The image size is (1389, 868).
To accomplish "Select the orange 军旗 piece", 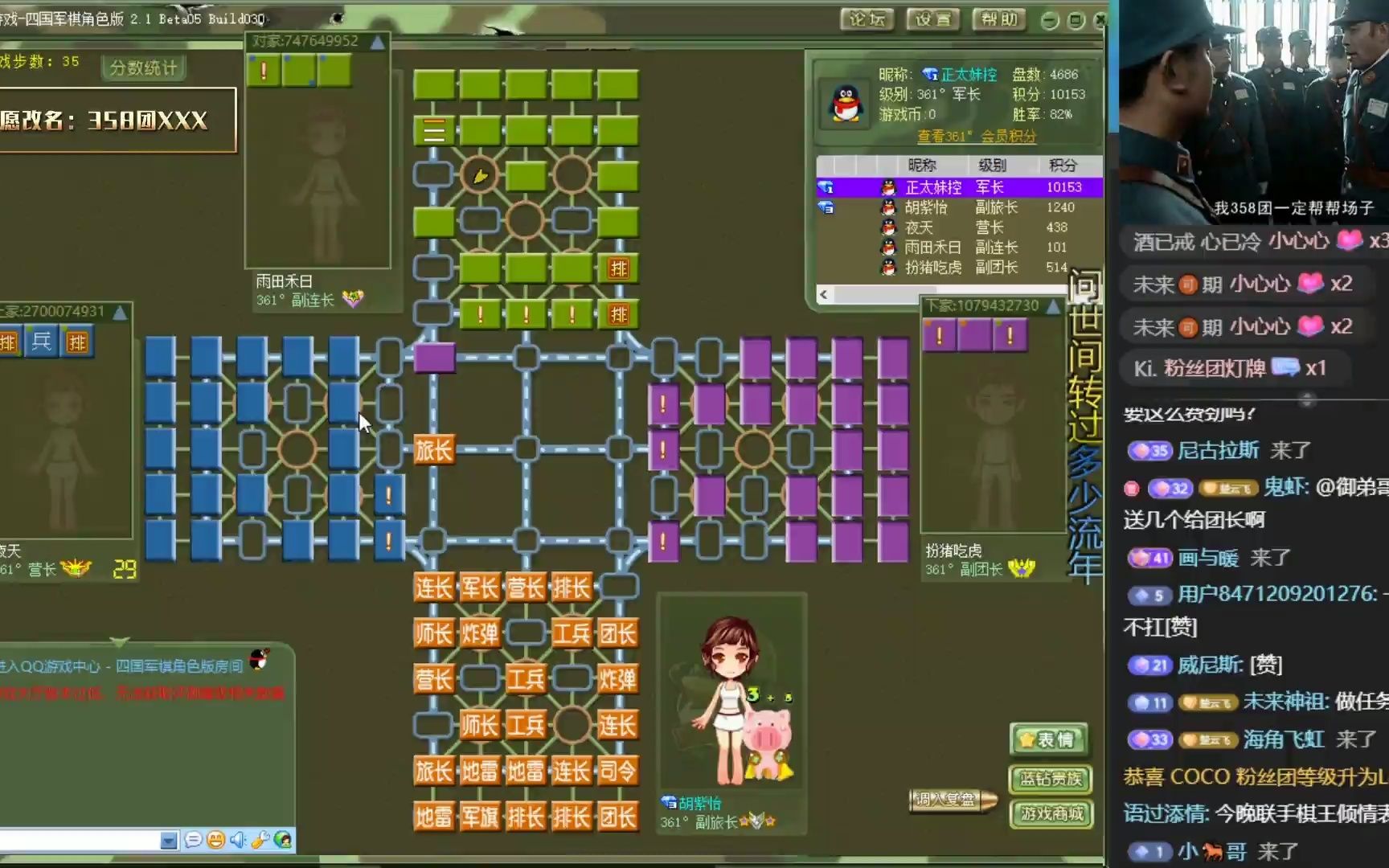I will coord(480,817).
